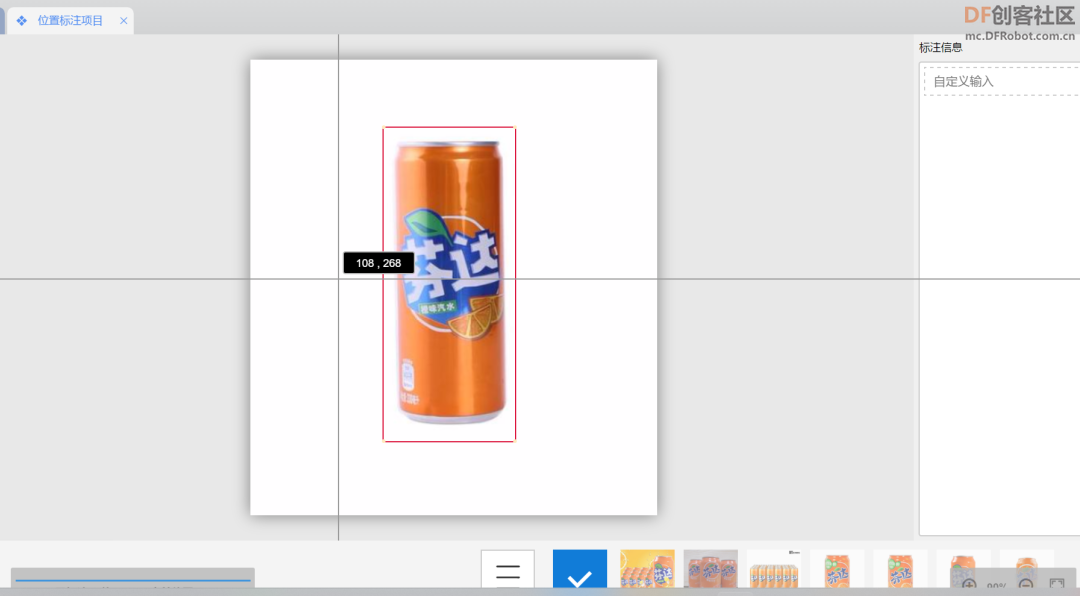Image resolution: width=1080 pixels, height=596 pixels.
Task: Click the zoom out minus icon
Action: pos(1026,586)
